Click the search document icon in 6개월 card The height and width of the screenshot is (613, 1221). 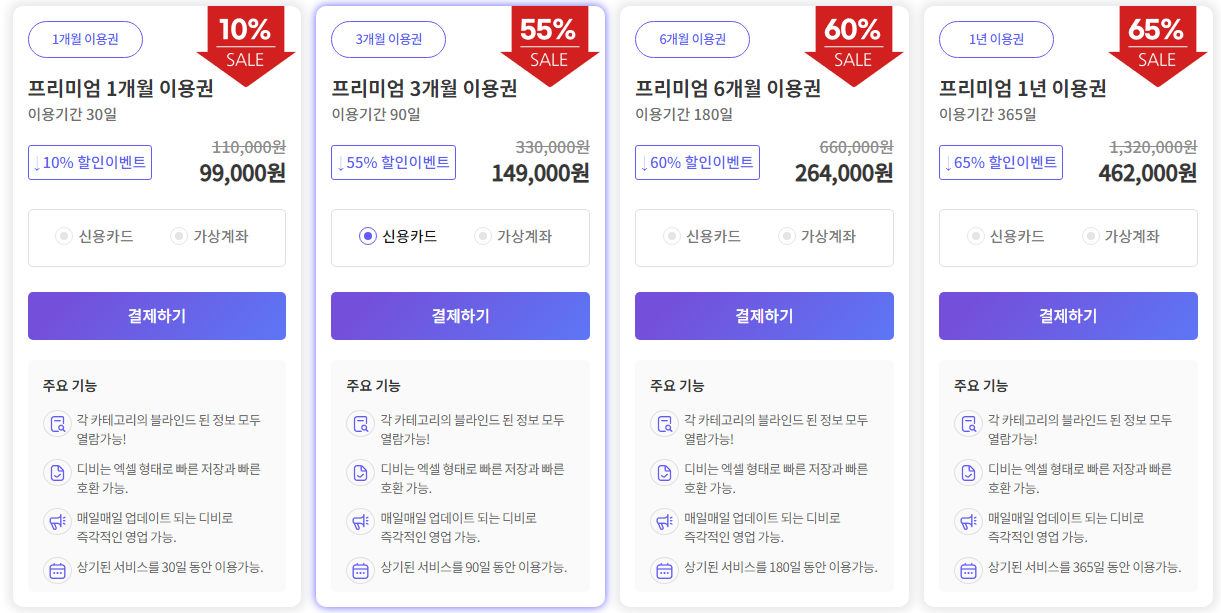point(665,423)
